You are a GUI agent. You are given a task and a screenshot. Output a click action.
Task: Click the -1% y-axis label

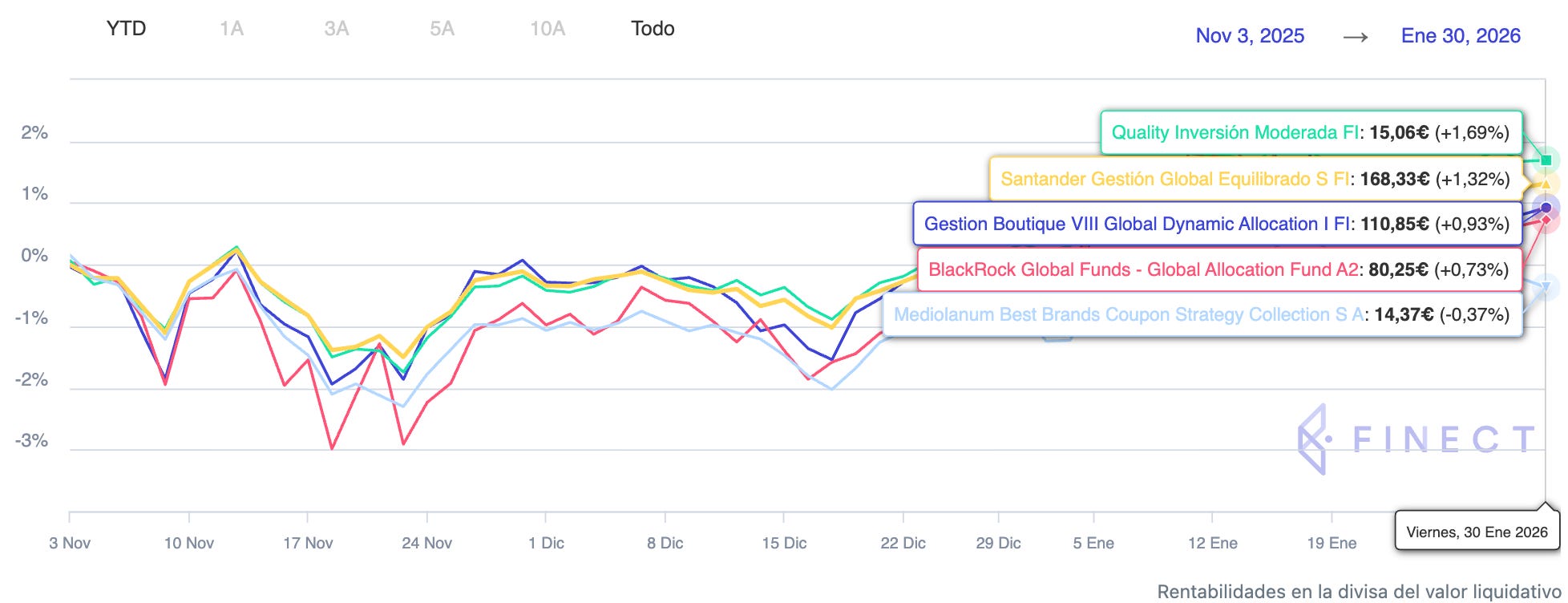pyautogui.click(x=31, y=318)
